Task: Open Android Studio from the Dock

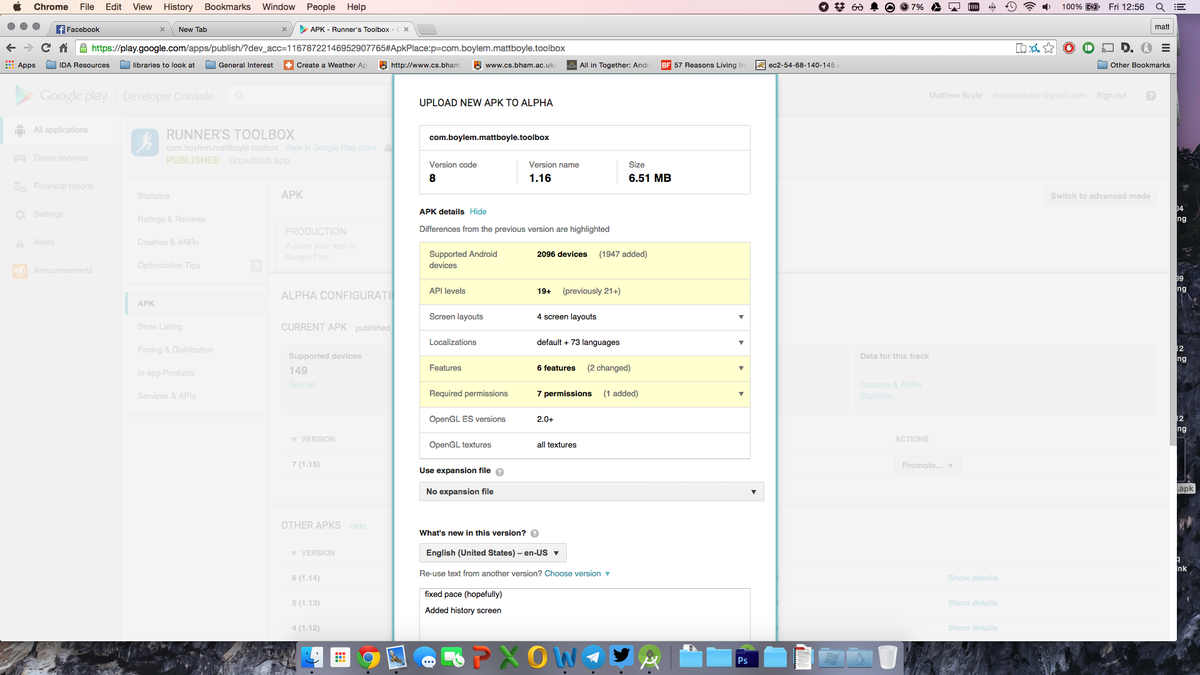Action: click(x=649, y=656)
